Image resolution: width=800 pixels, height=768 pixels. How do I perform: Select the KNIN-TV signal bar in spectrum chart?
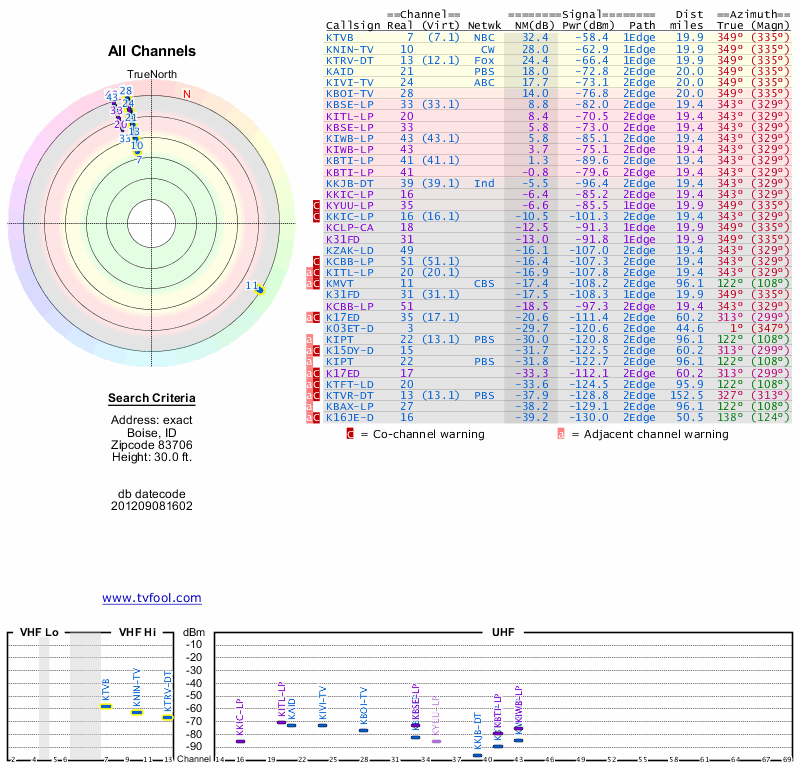[x=137, y=712]
